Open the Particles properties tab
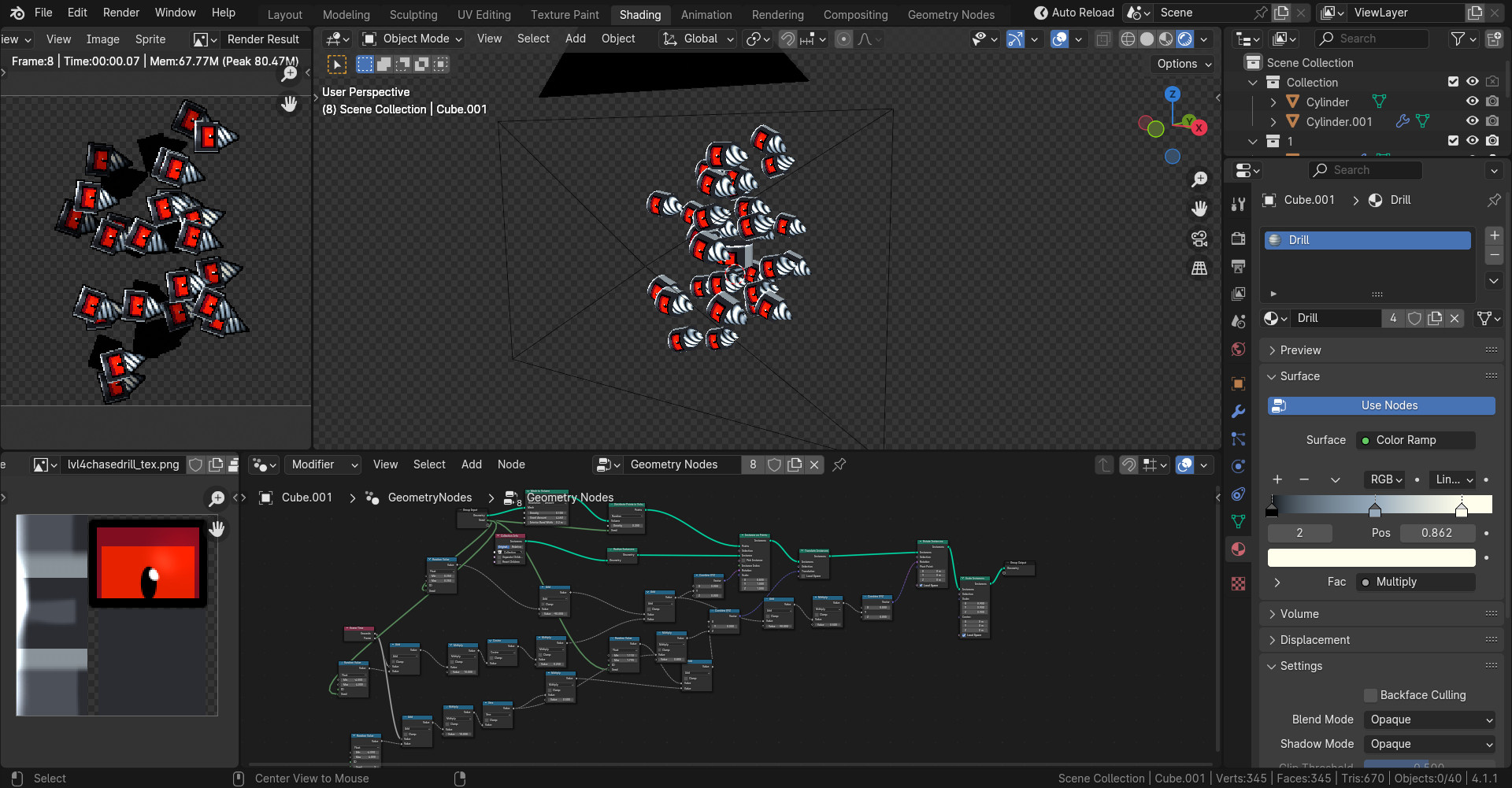This screenshot has height=788, width=1512. [1238, 438]
